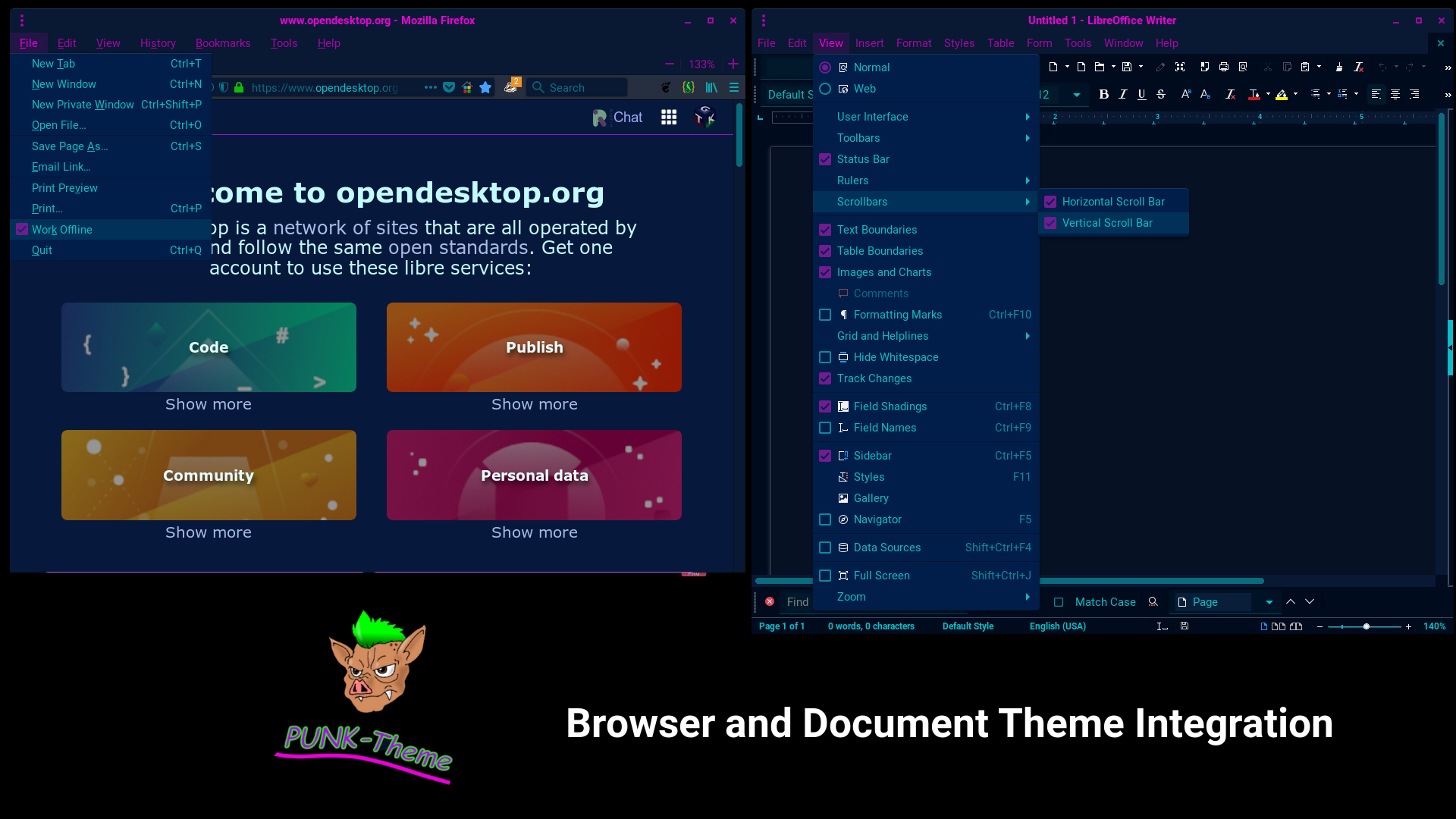Click the Firefox search box

tap(578, 87)
